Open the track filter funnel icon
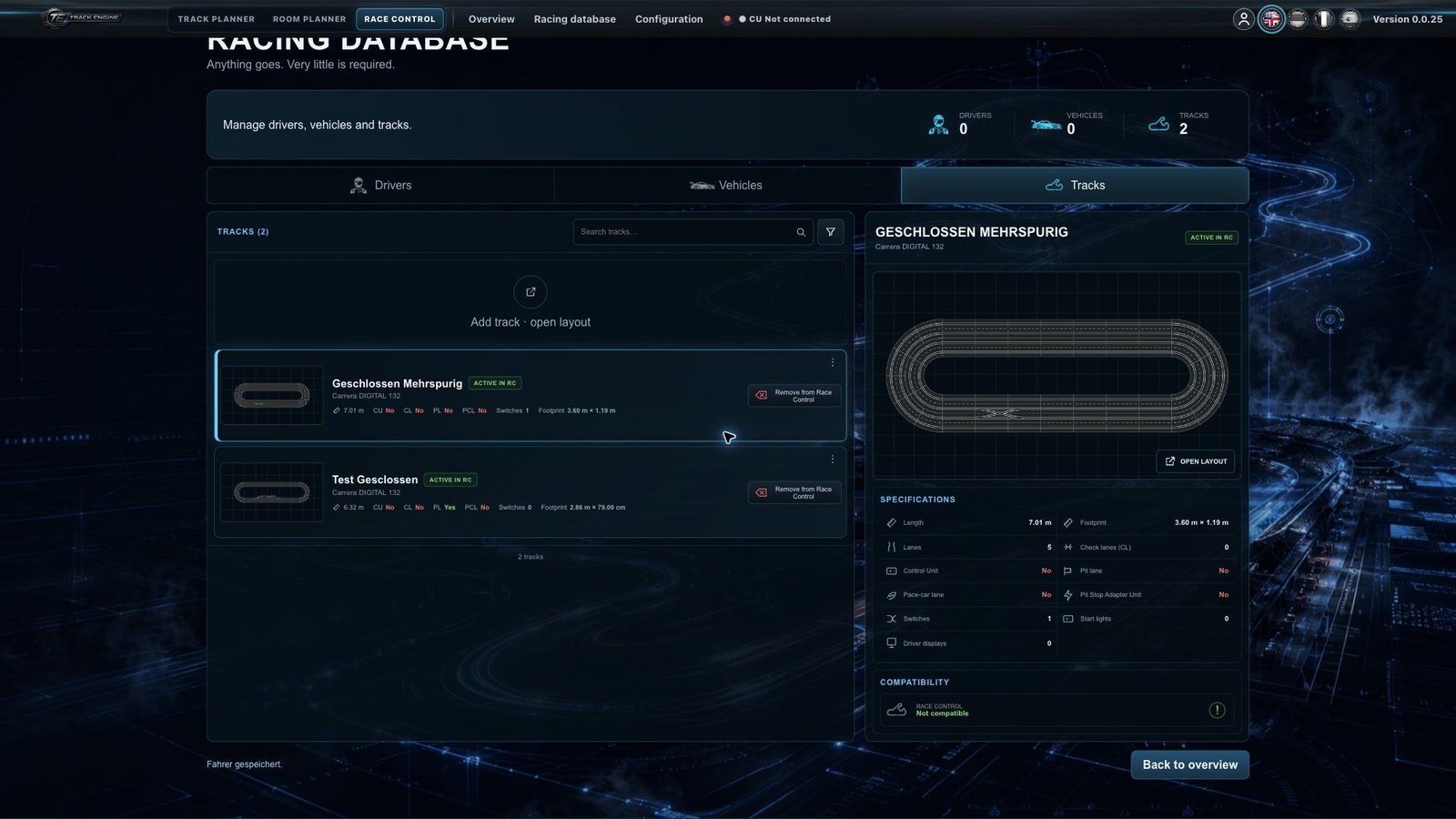Screen dimensions: 1456x819 pyautogui.click(x=830, y=232)
